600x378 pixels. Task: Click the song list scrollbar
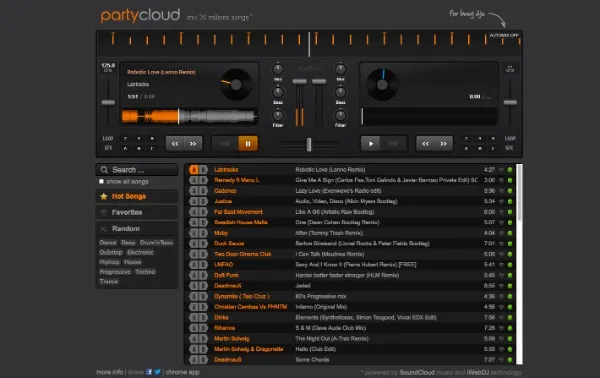coord(519,193)
